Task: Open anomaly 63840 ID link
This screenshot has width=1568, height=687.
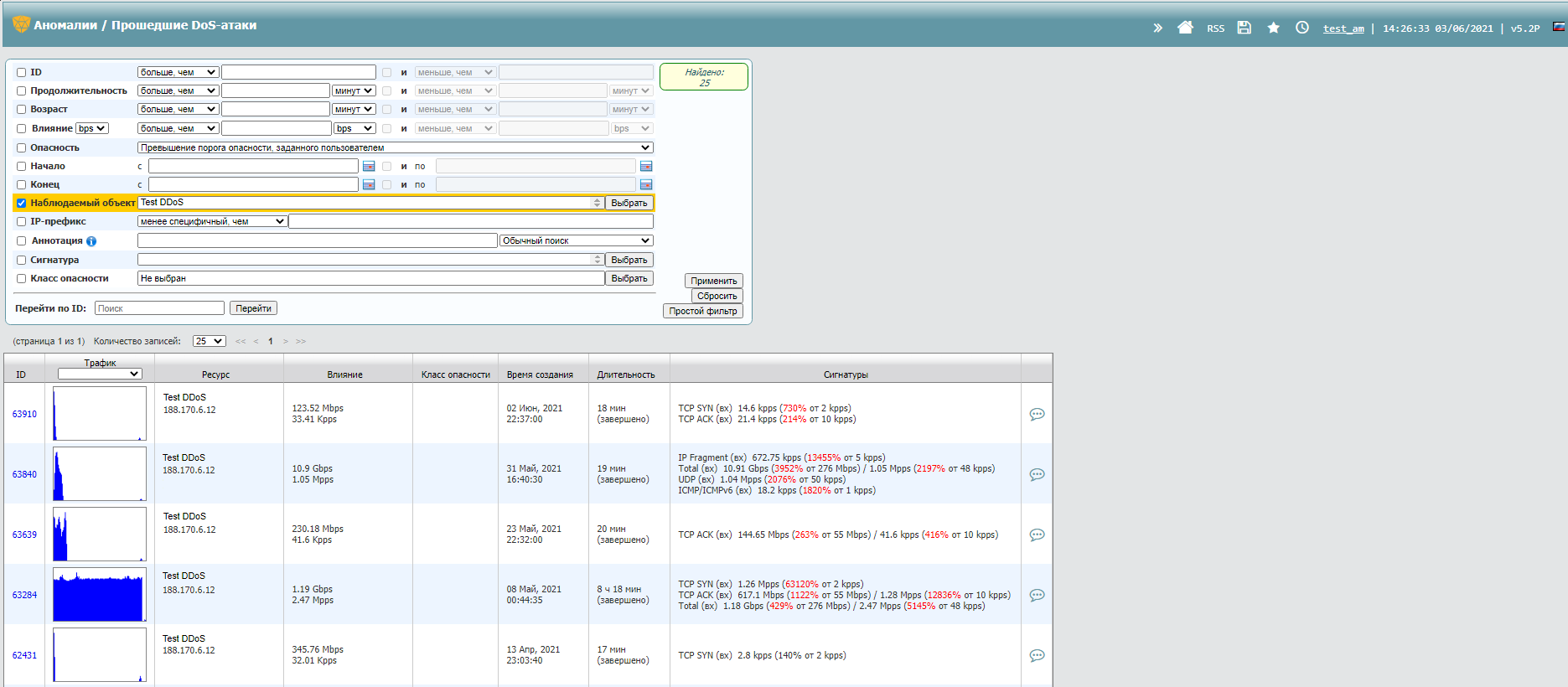Action: click(24, 474)
